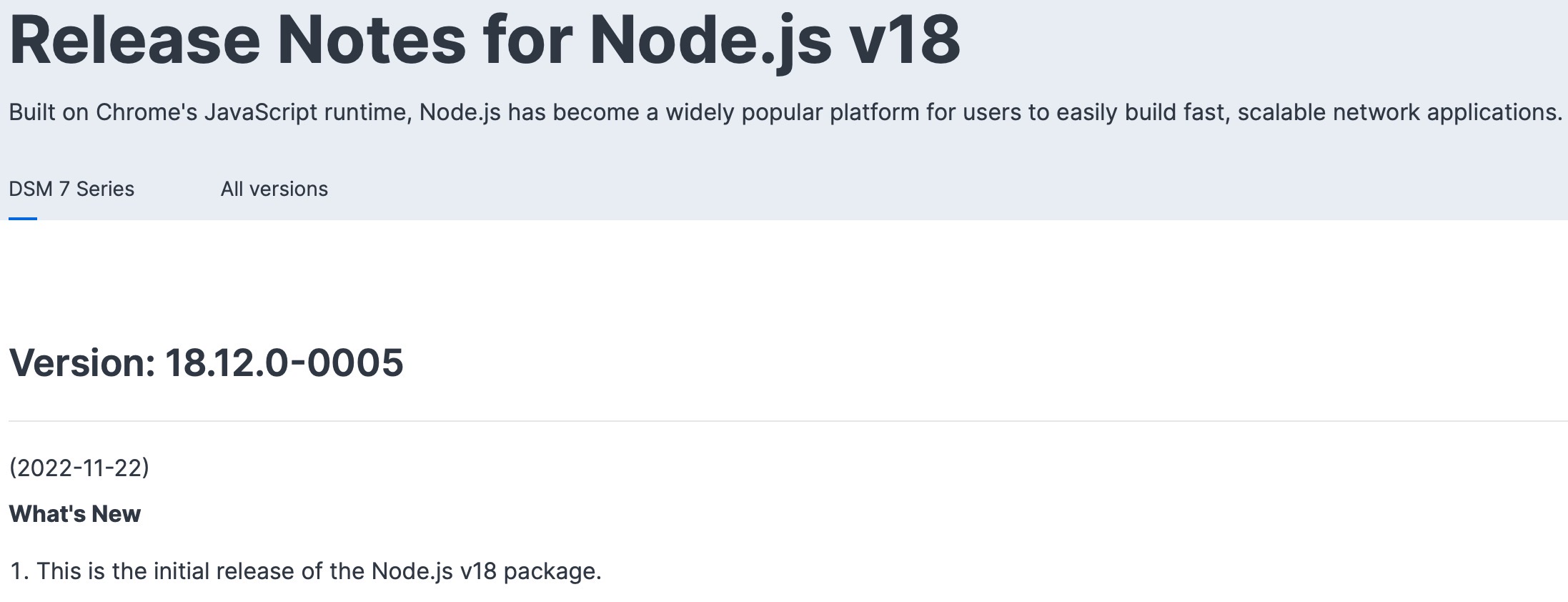Click the Version: 18.12.0-0005 heading
1568x602 pixels.
click(207, 365)
